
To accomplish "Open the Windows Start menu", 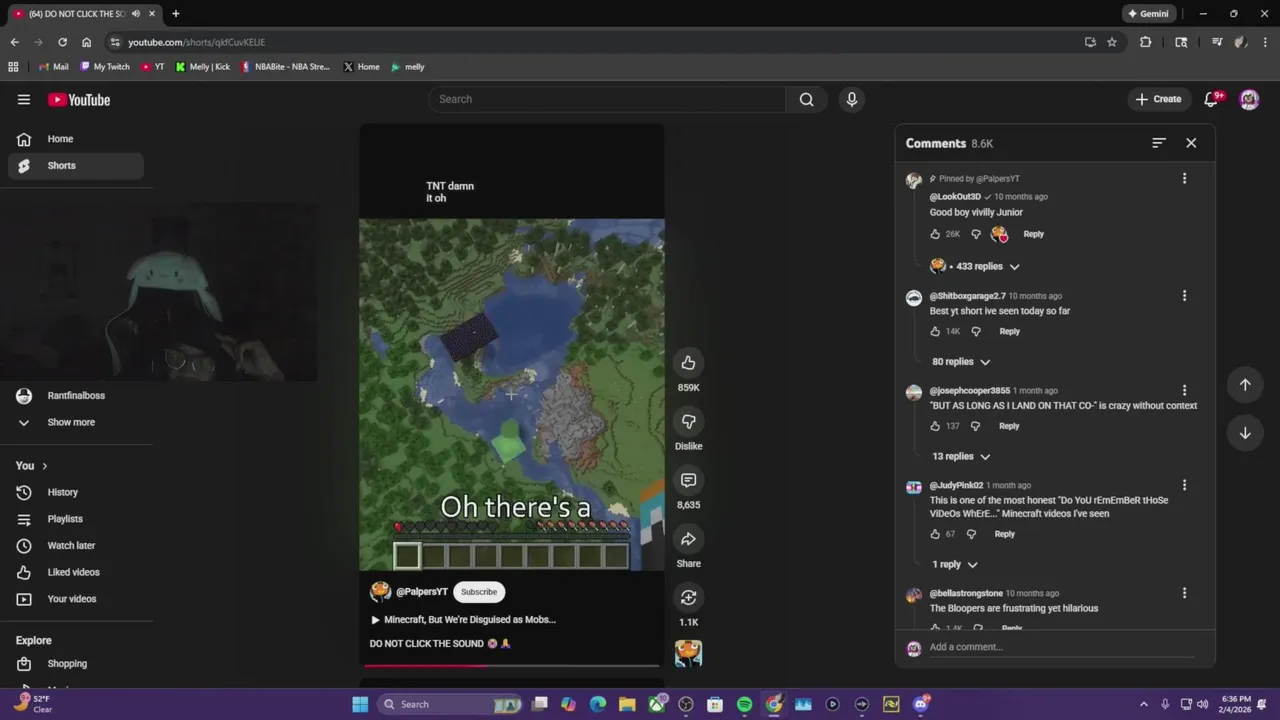I will coord(360,704).
